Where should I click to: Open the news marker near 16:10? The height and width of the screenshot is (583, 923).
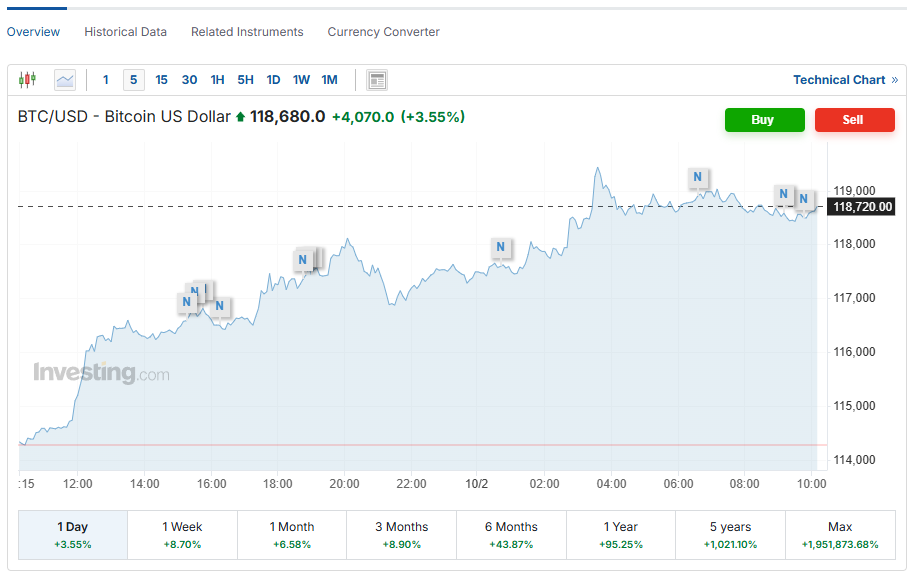(219, 306)
